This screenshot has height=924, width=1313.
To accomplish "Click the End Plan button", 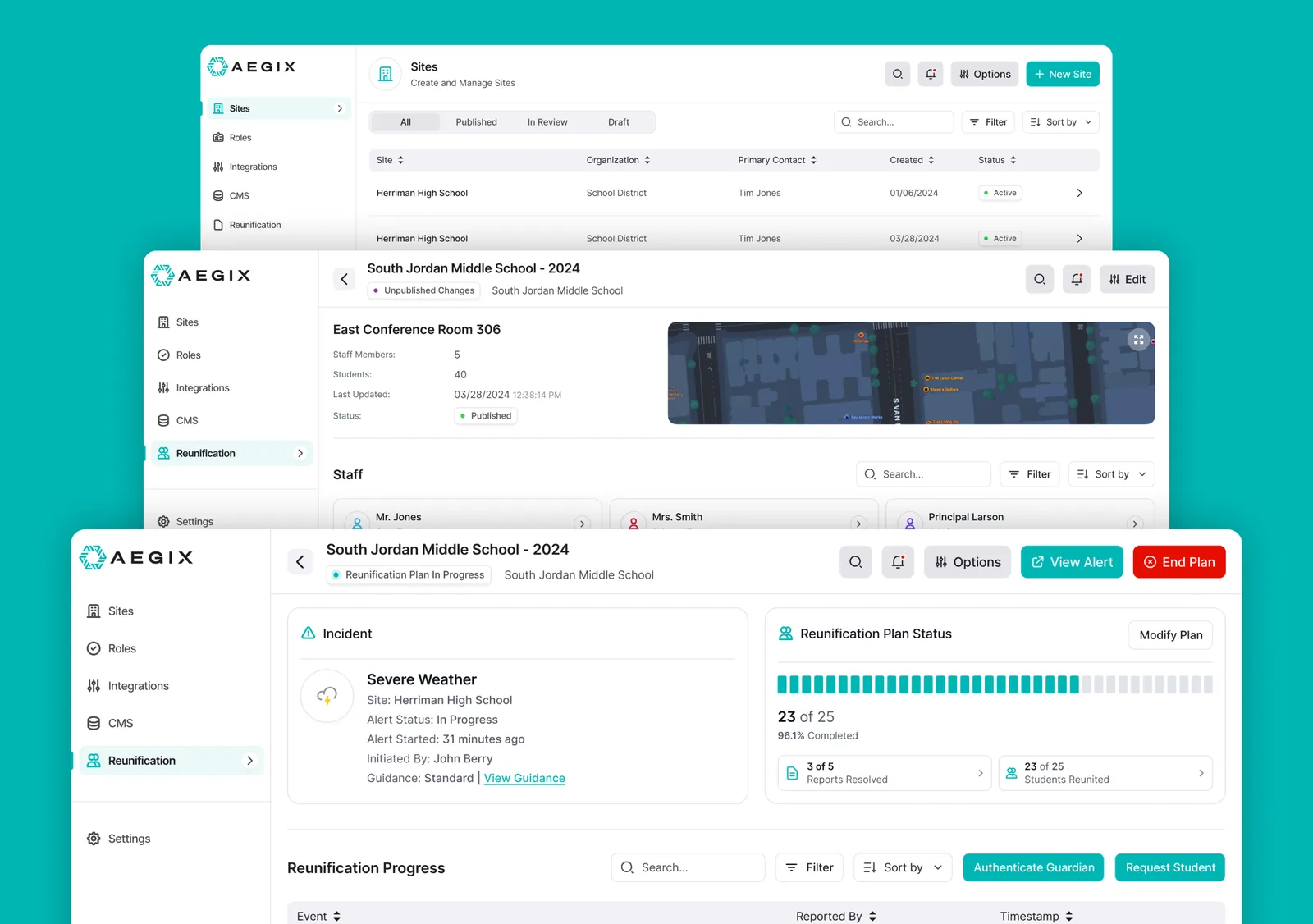I will (1179, 562).
